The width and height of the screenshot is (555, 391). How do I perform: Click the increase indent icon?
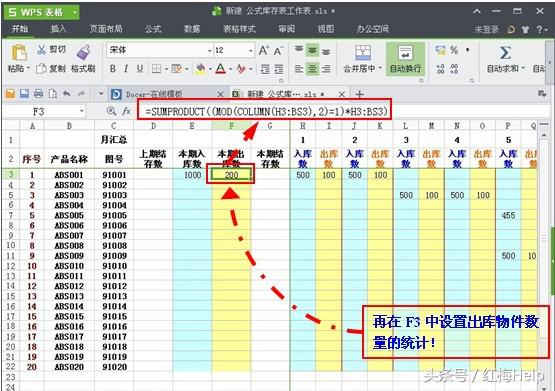(x=279, y=69)
